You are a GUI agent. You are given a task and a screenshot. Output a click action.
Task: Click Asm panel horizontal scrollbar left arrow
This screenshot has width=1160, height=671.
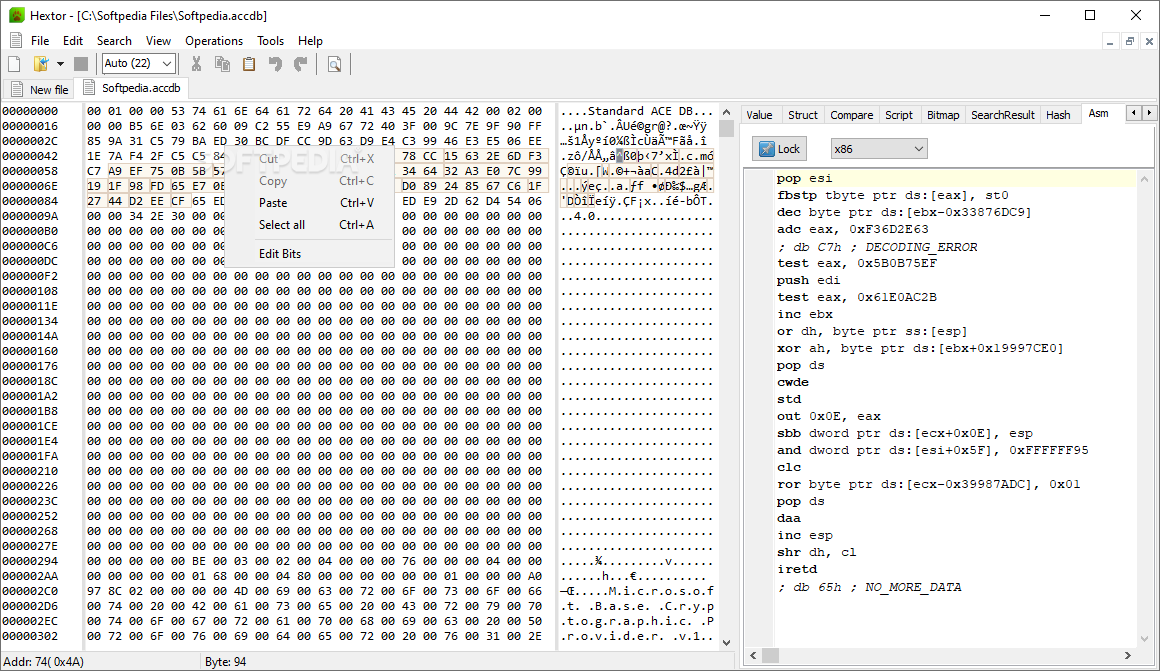(x=753, y=655)
